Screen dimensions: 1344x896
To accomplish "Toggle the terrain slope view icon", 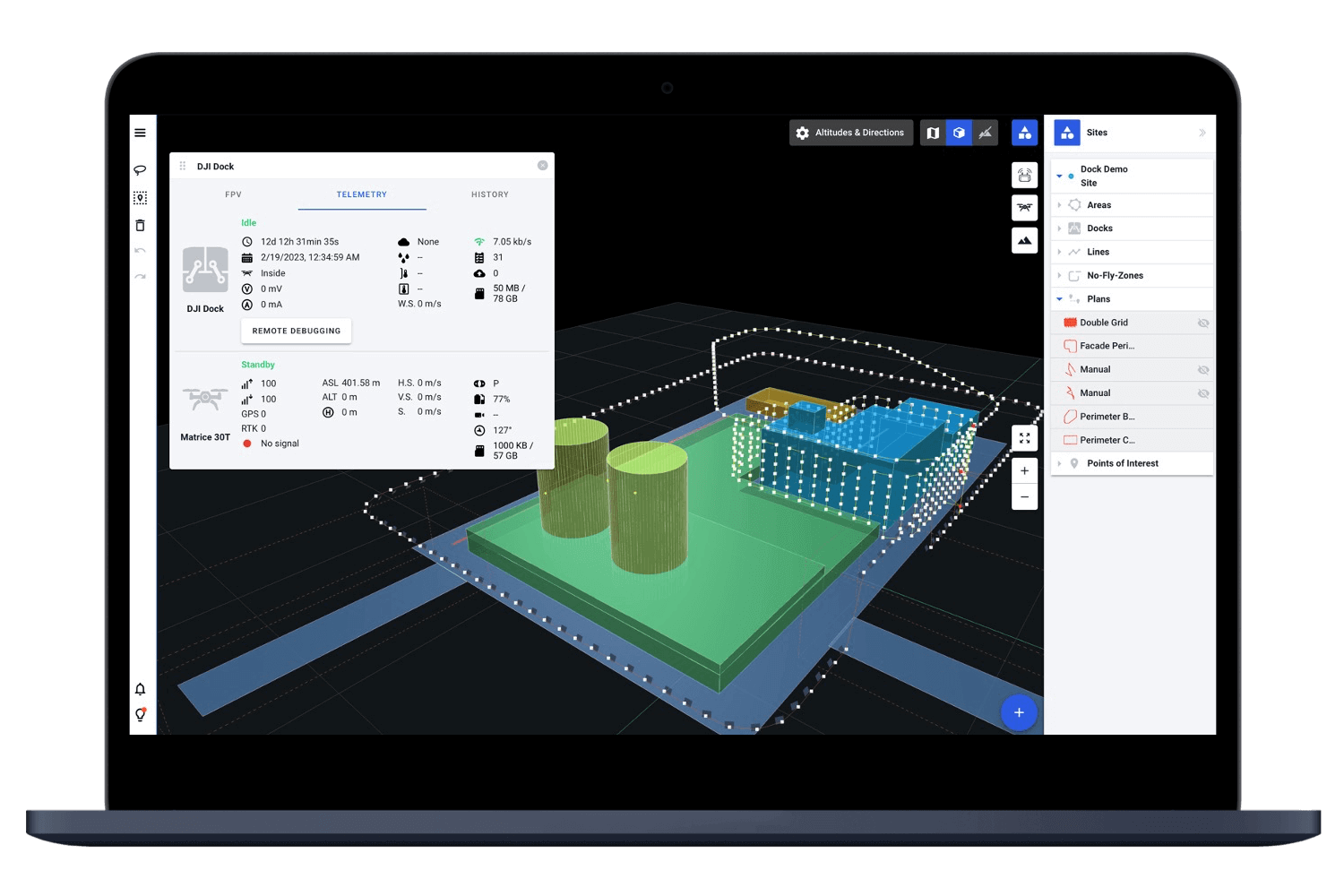I will click(986, 133).
